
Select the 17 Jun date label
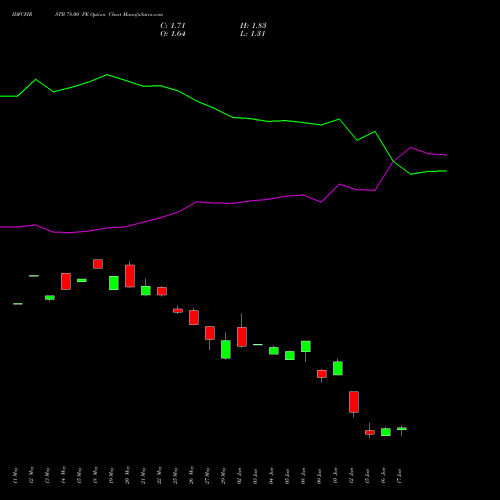[399, 476]
